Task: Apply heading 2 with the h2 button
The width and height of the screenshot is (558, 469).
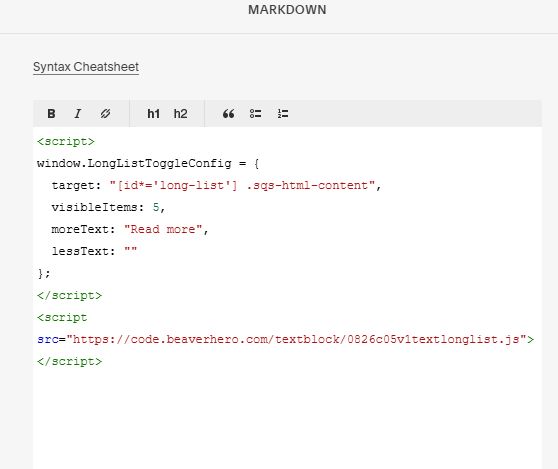Action: click(x=180, y=114)
